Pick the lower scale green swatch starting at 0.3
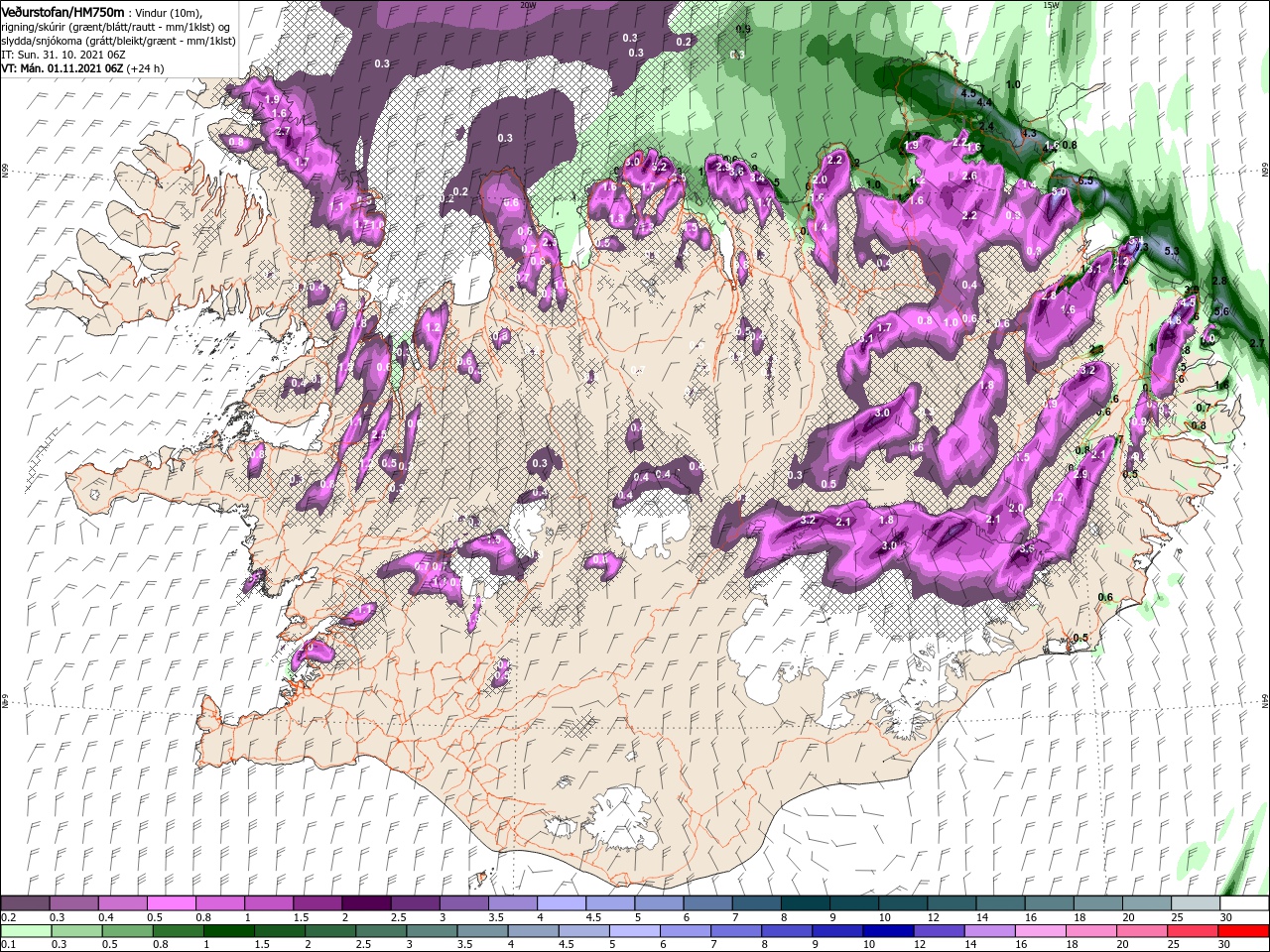The image size is (1270, 952). click(x=76, y=930)
